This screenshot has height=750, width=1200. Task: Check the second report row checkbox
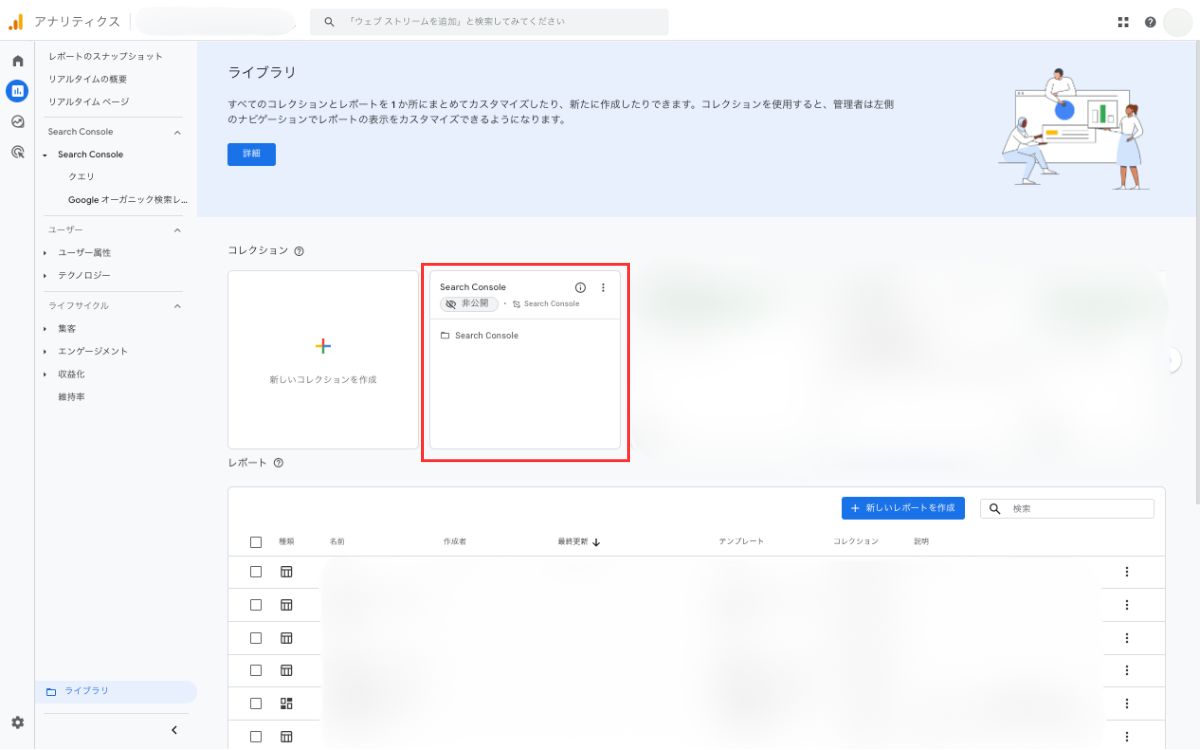point(256,605)
